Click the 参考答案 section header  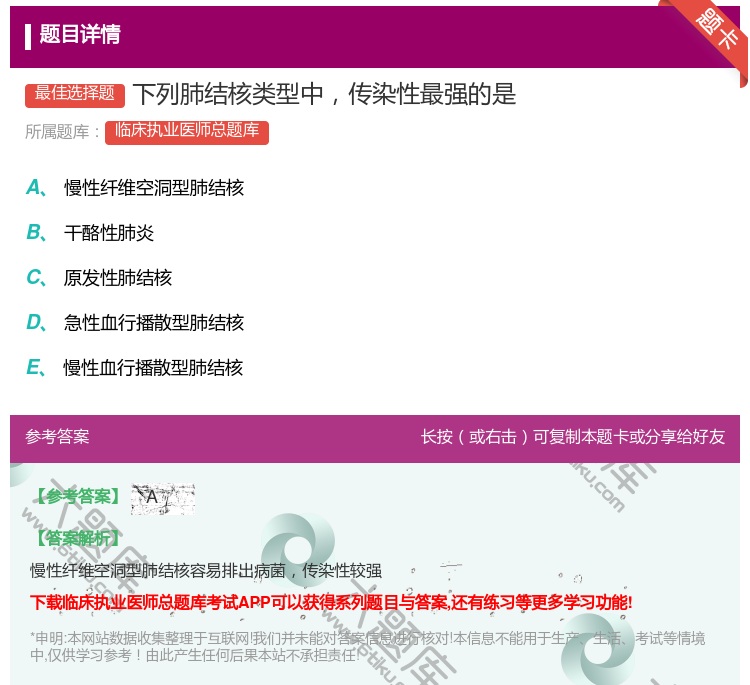pos(57,436)
